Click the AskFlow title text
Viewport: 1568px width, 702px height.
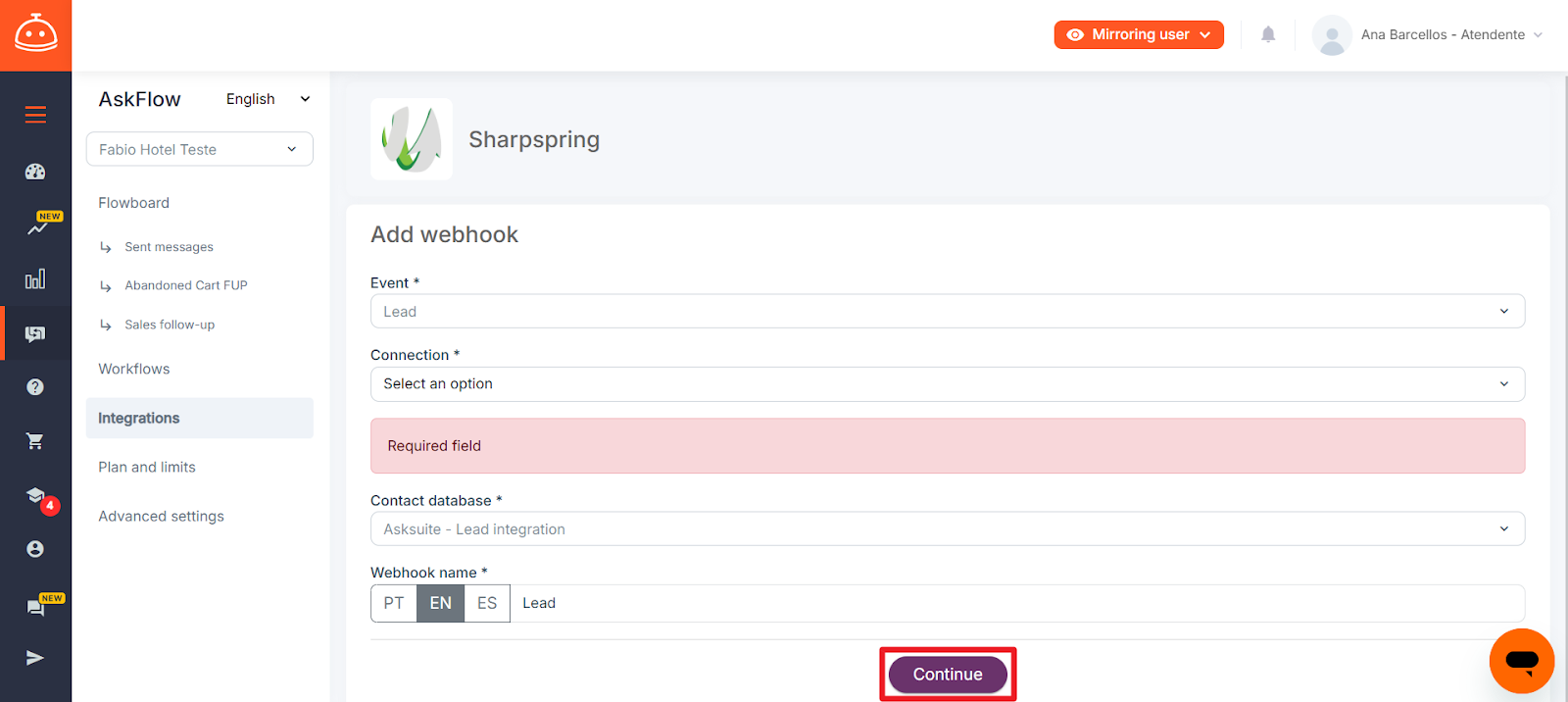(x=140, y=99)
